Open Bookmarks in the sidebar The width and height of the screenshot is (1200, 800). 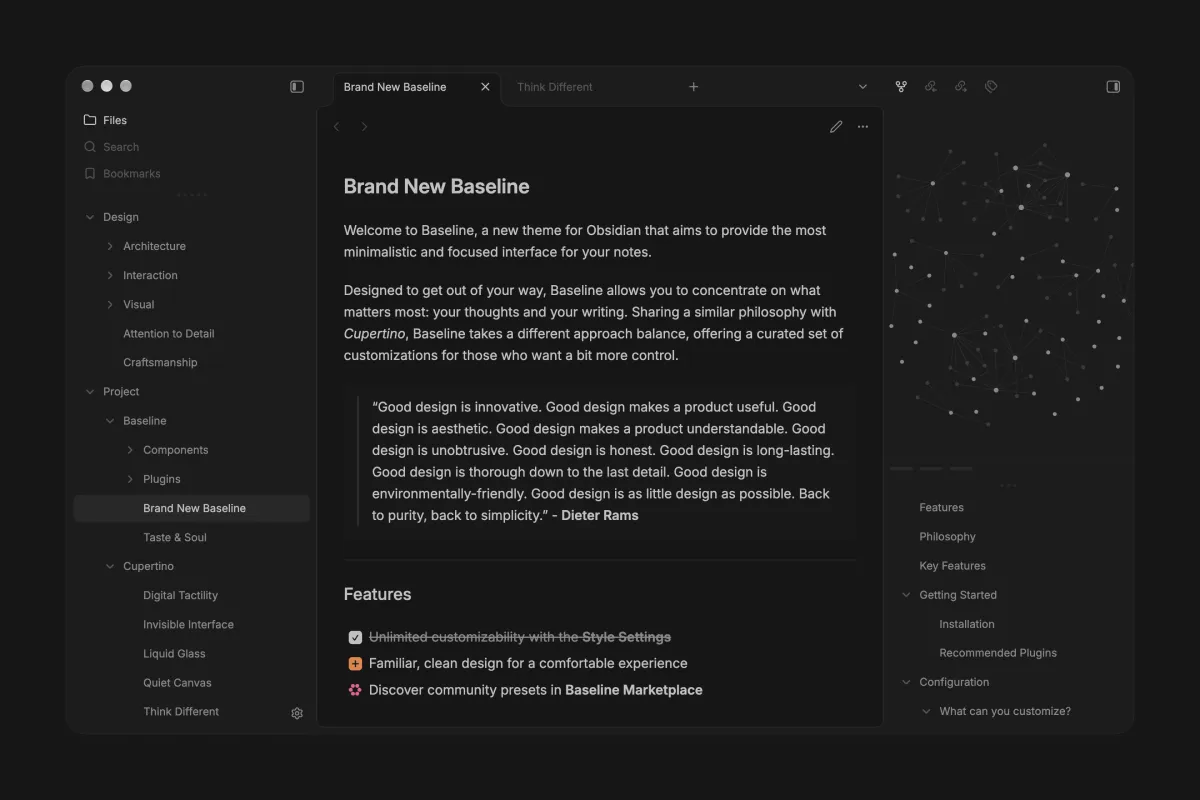132,174
